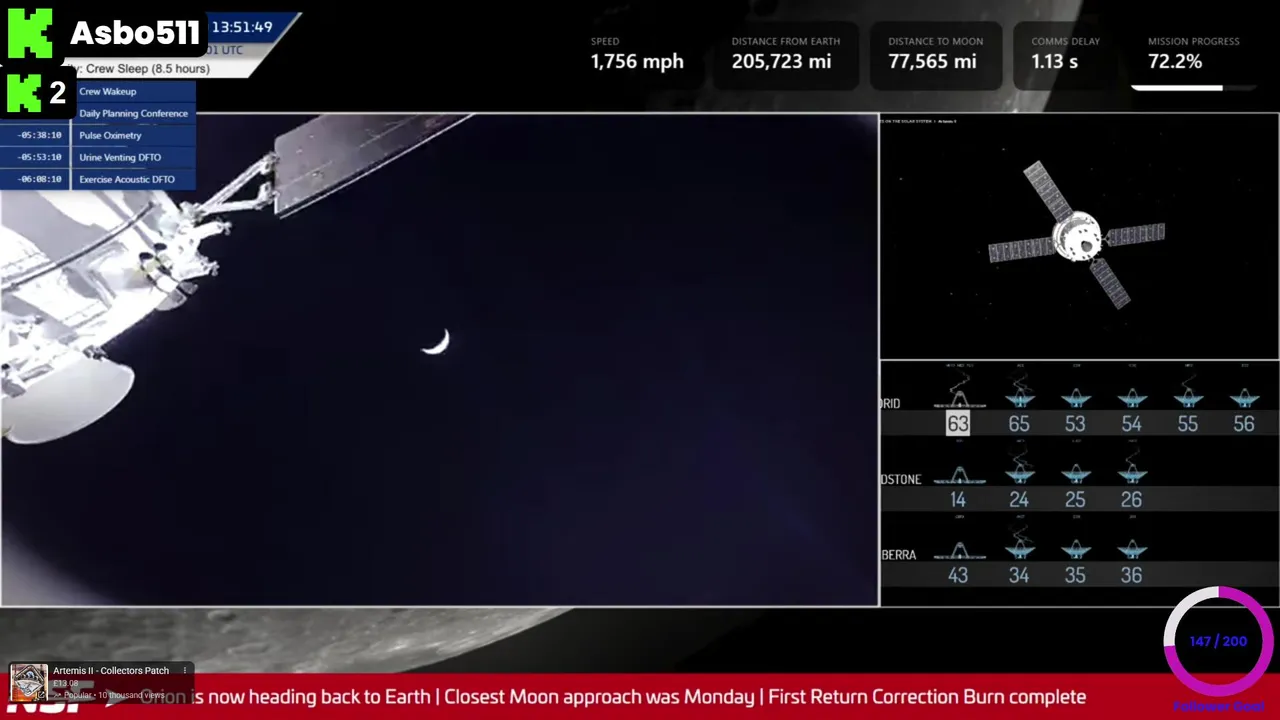Click the Kick logo beside Asbo511
The image size is (1280, 720).
(x=30, y=35)
